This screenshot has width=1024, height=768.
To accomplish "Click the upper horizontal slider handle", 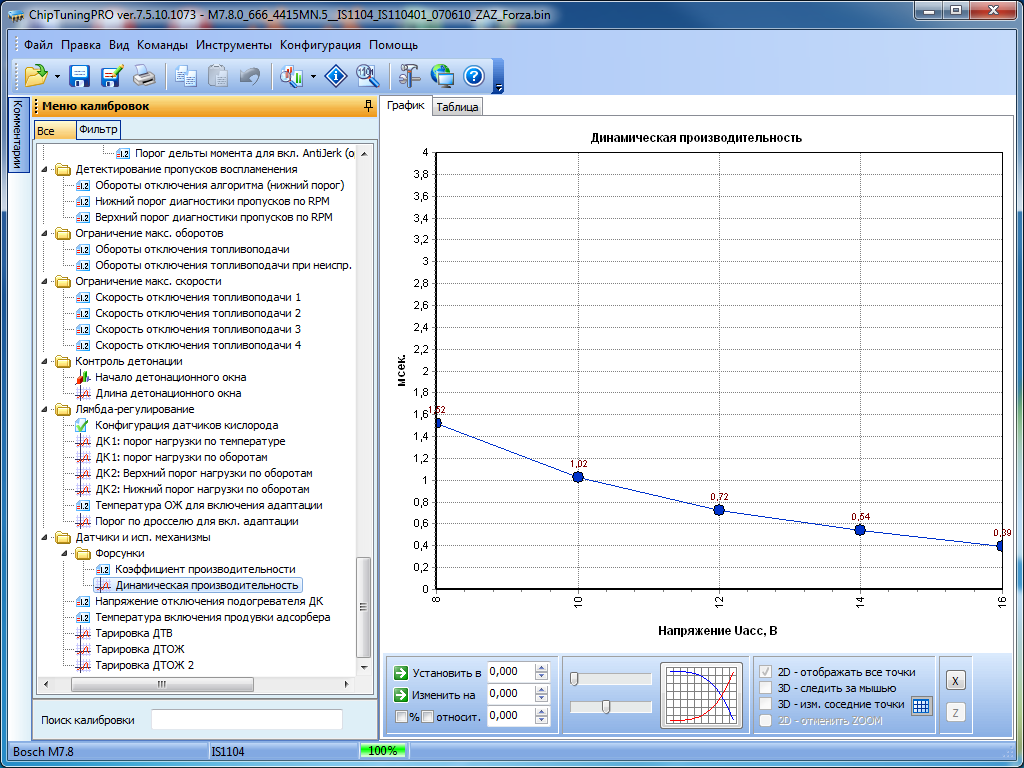I will (x=575, y=679).
